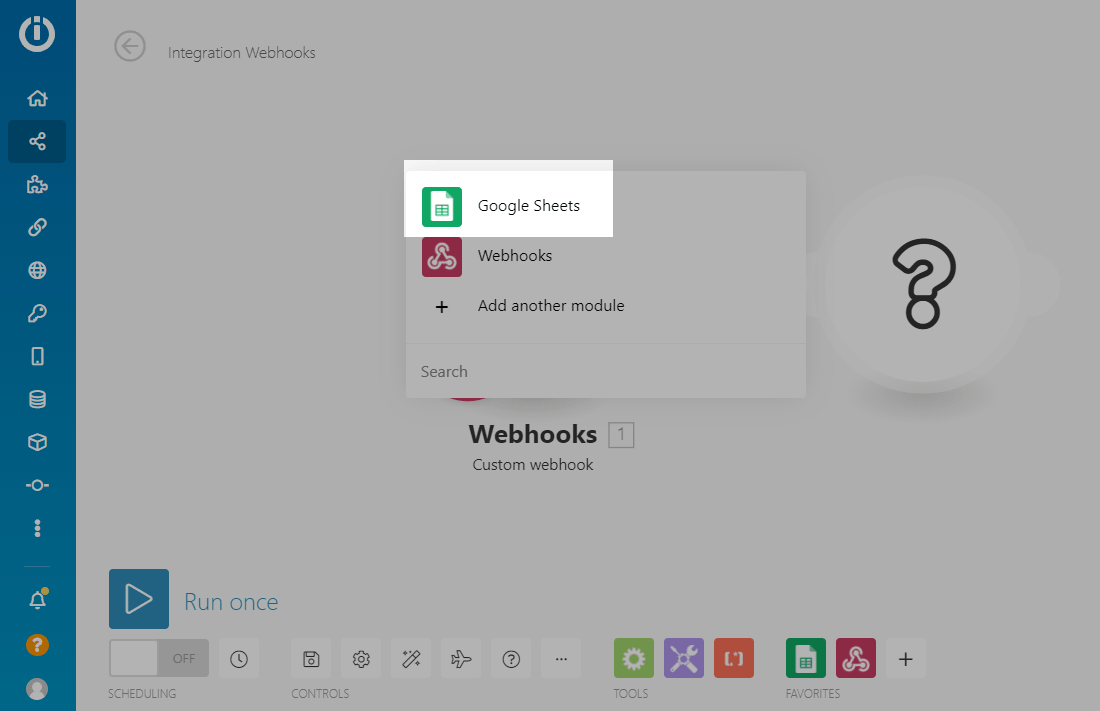Open Flow control icon in sidebar
Viewport: 1100px width, 711px height.
(x=37, y=485)
